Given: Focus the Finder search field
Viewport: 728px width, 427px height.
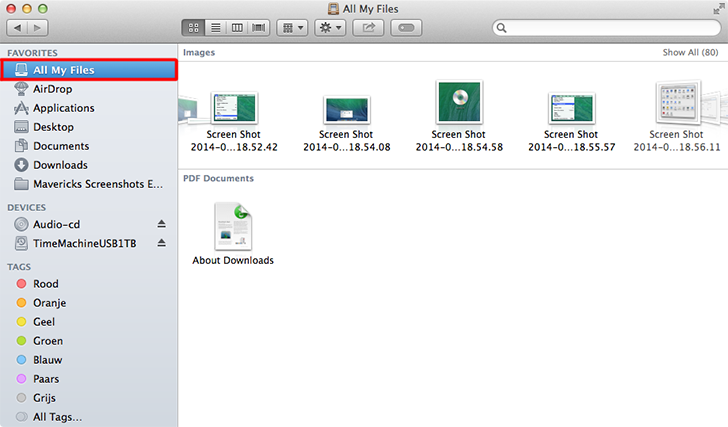Looking at the screenshot, I should (x=607, y=28).
